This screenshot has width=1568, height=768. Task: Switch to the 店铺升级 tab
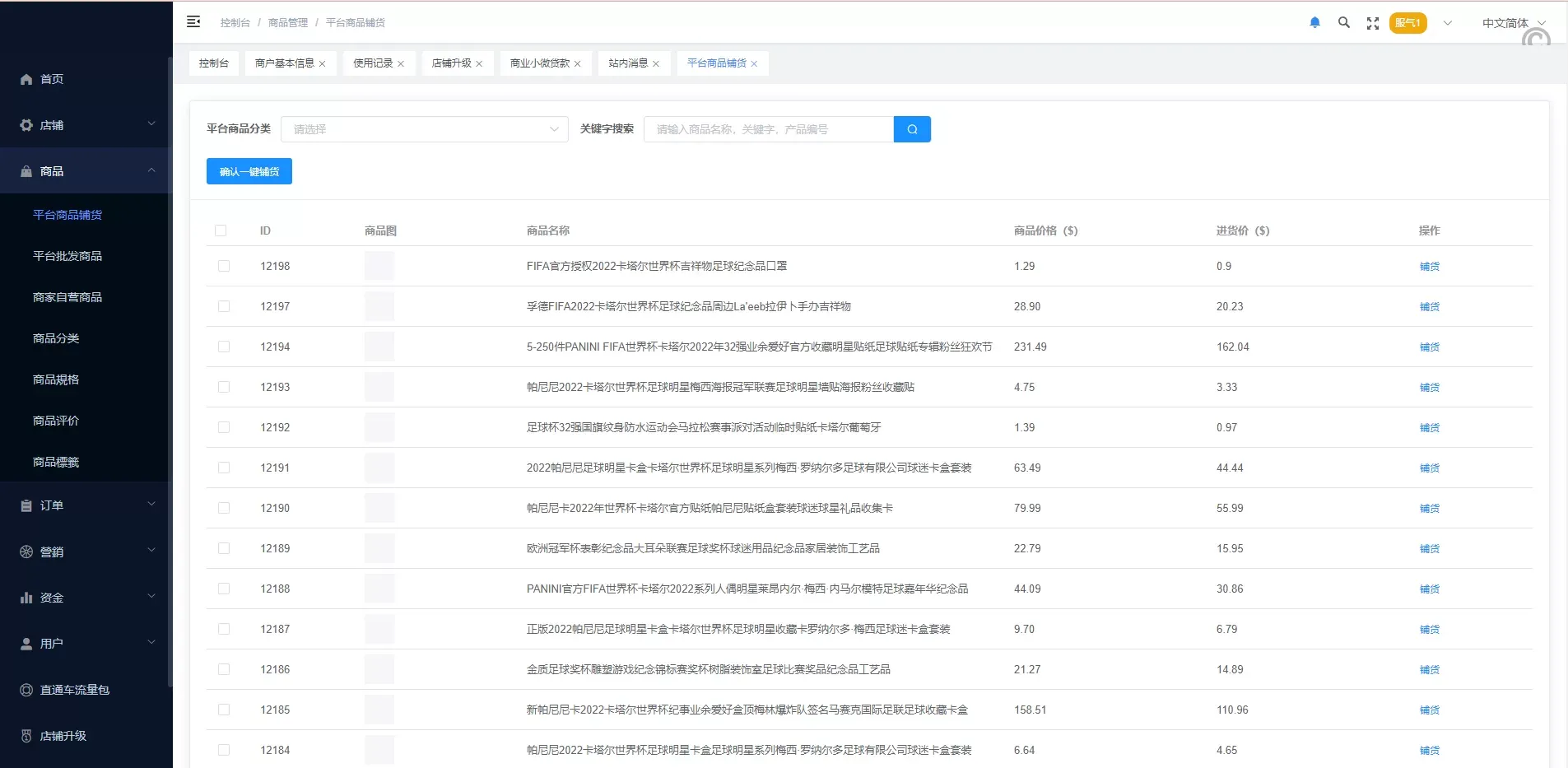pos(451,63)
